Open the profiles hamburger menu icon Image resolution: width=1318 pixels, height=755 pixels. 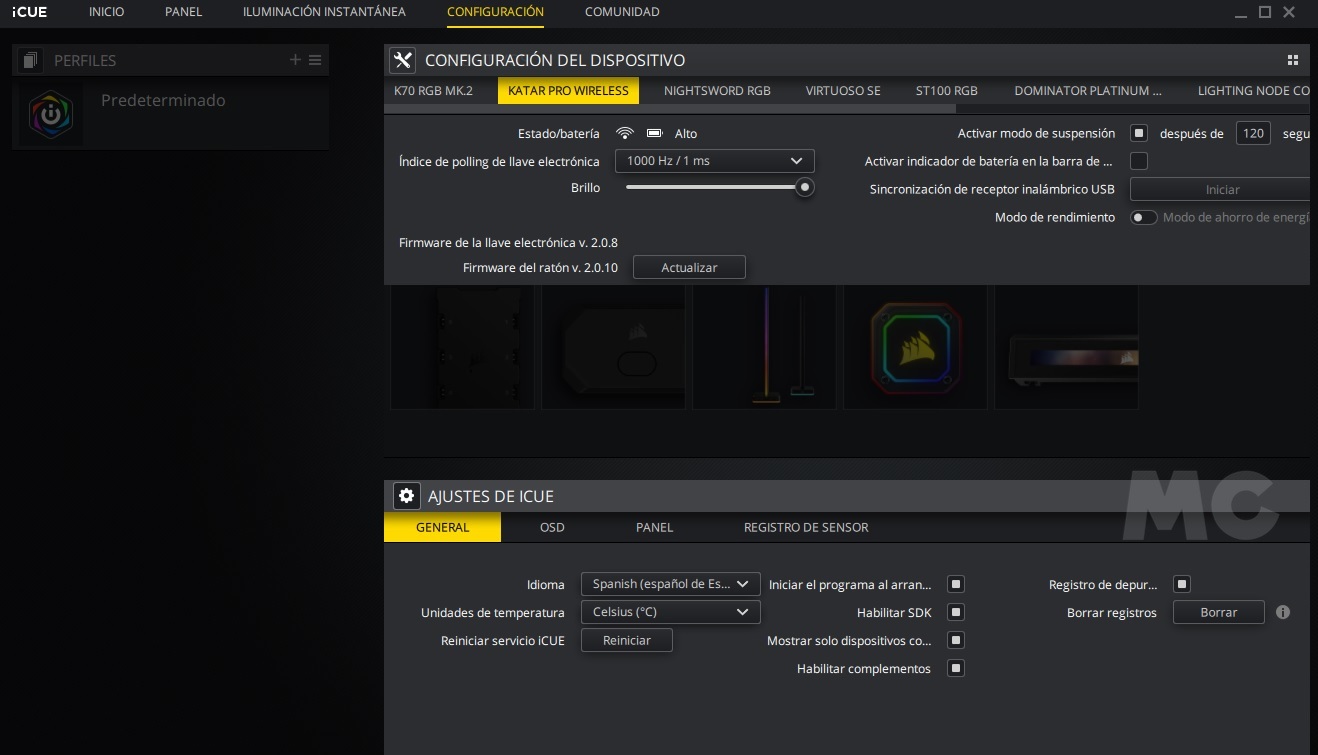click(x=315, y=60)
